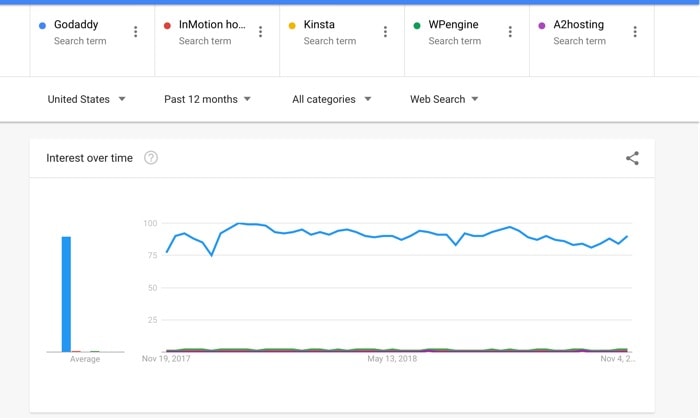Click the Average label below bars
This screenshot has height=420, width=700.
coord(85,359)
